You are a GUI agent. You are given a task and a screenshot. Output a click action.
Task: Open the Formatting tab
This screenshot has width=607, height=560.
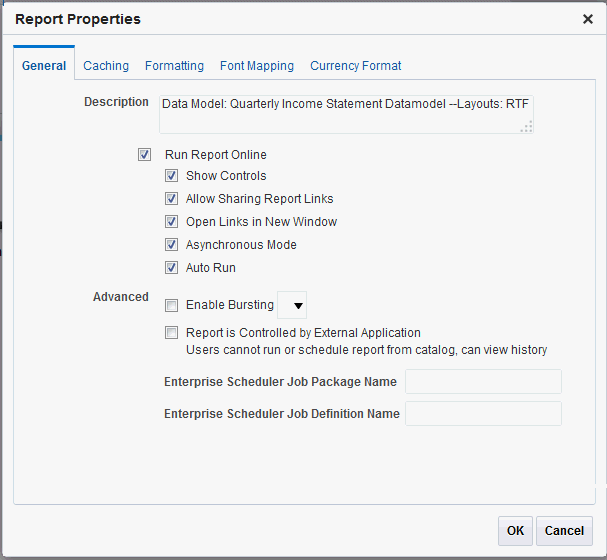[174, 65]
